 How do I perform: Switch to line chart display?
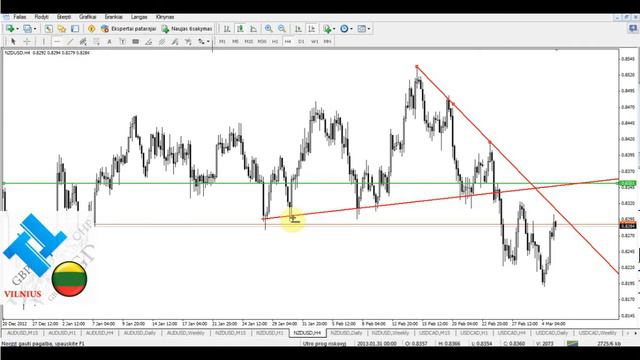point(253,29)
